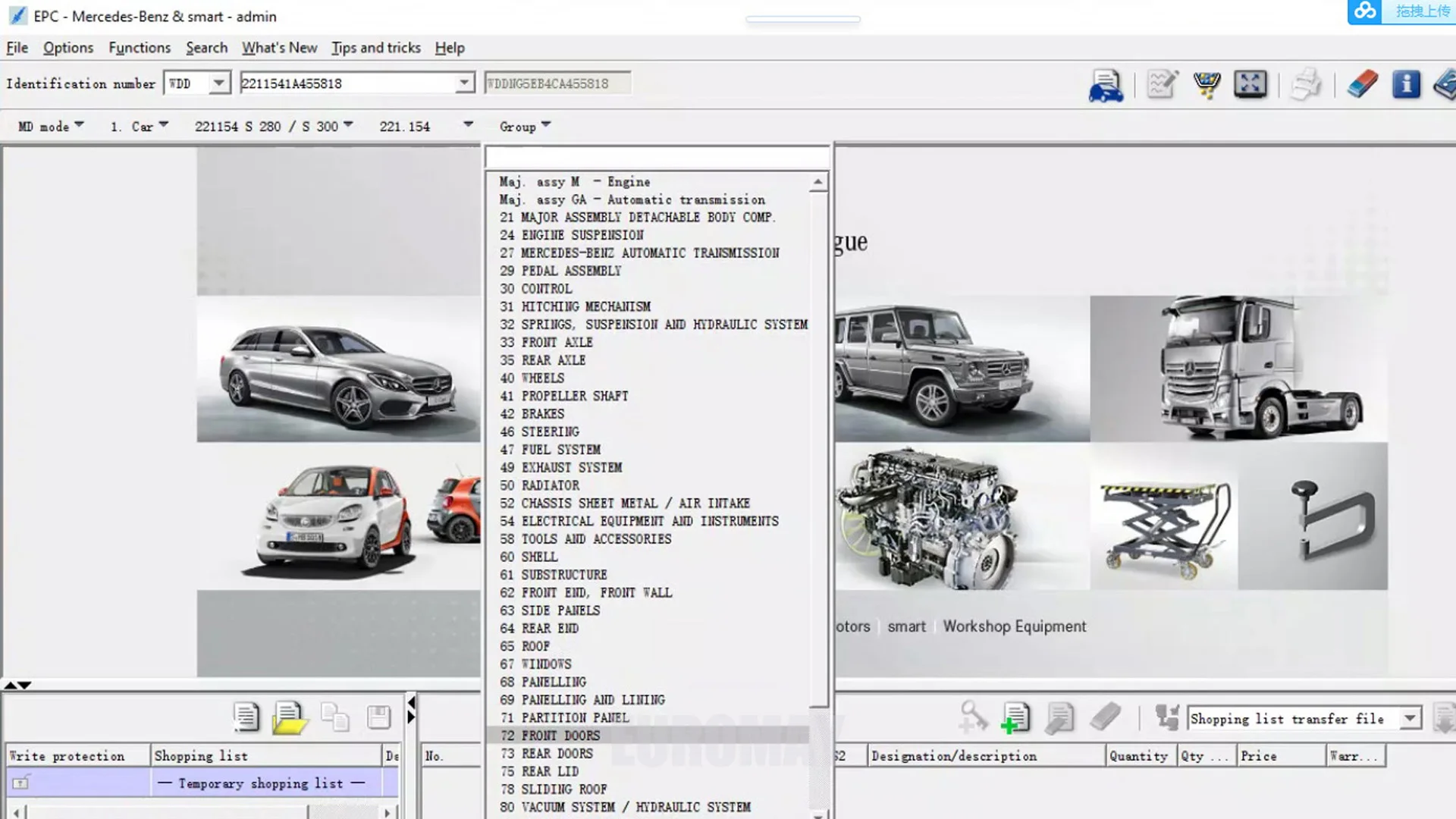This screenshot has height=819, width=1456.
Task: Click the group search input field
Action: pos(657,158)
